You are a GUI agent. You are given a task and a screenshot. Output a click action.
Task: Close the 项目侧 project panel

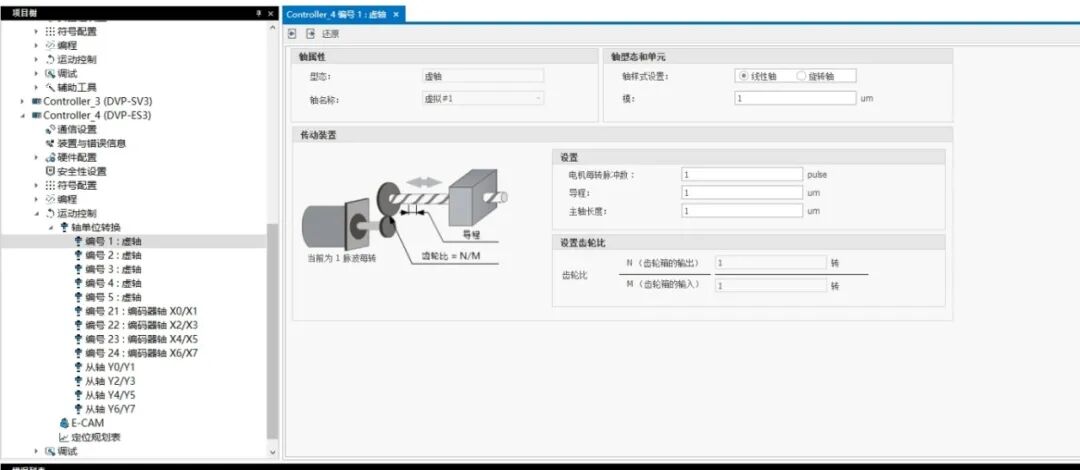(271, 14)
